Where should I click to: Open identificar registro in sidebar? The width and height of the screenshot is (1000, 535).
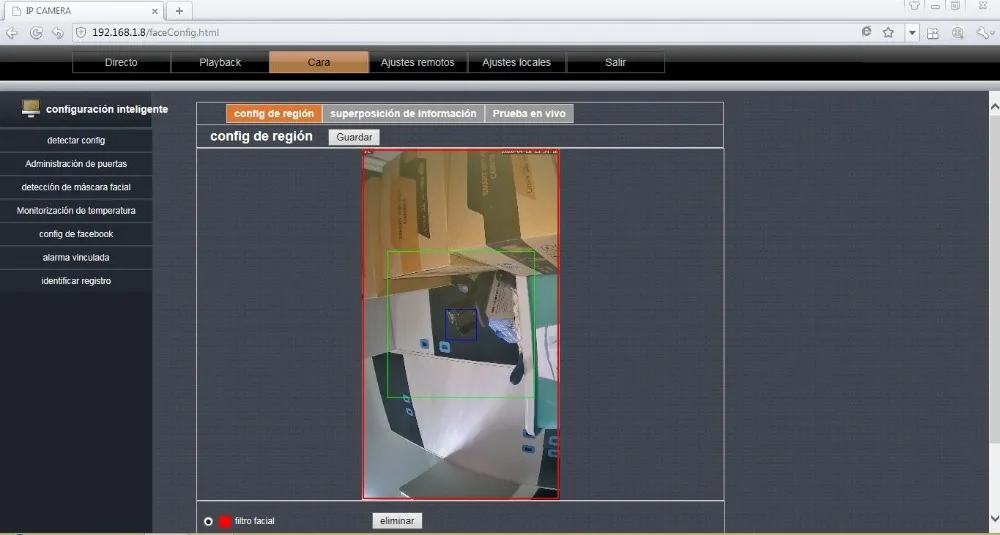(x=76, y=281)
